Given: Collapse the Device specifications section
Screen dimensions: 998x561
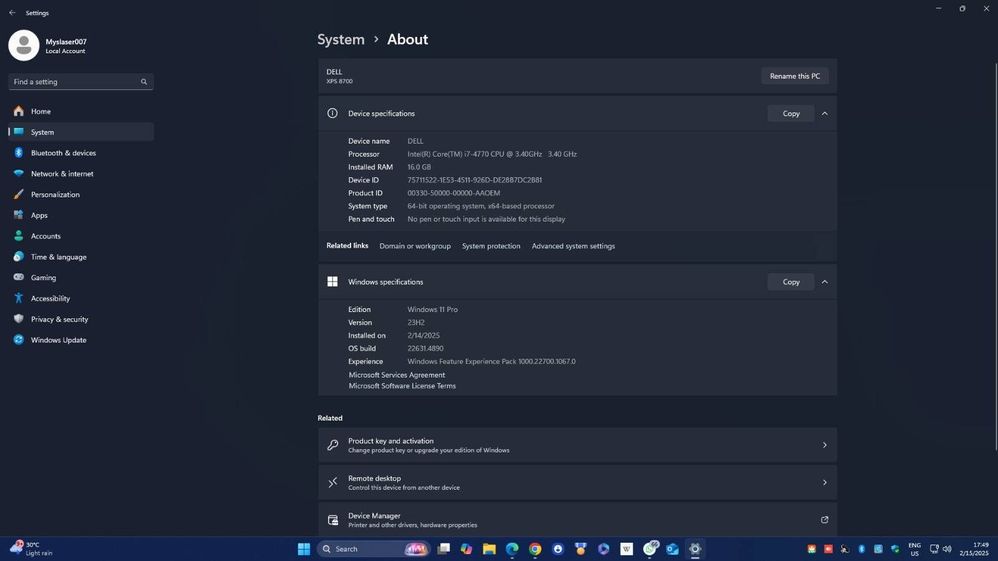Looking at the screenshot, I should (824, 113).
